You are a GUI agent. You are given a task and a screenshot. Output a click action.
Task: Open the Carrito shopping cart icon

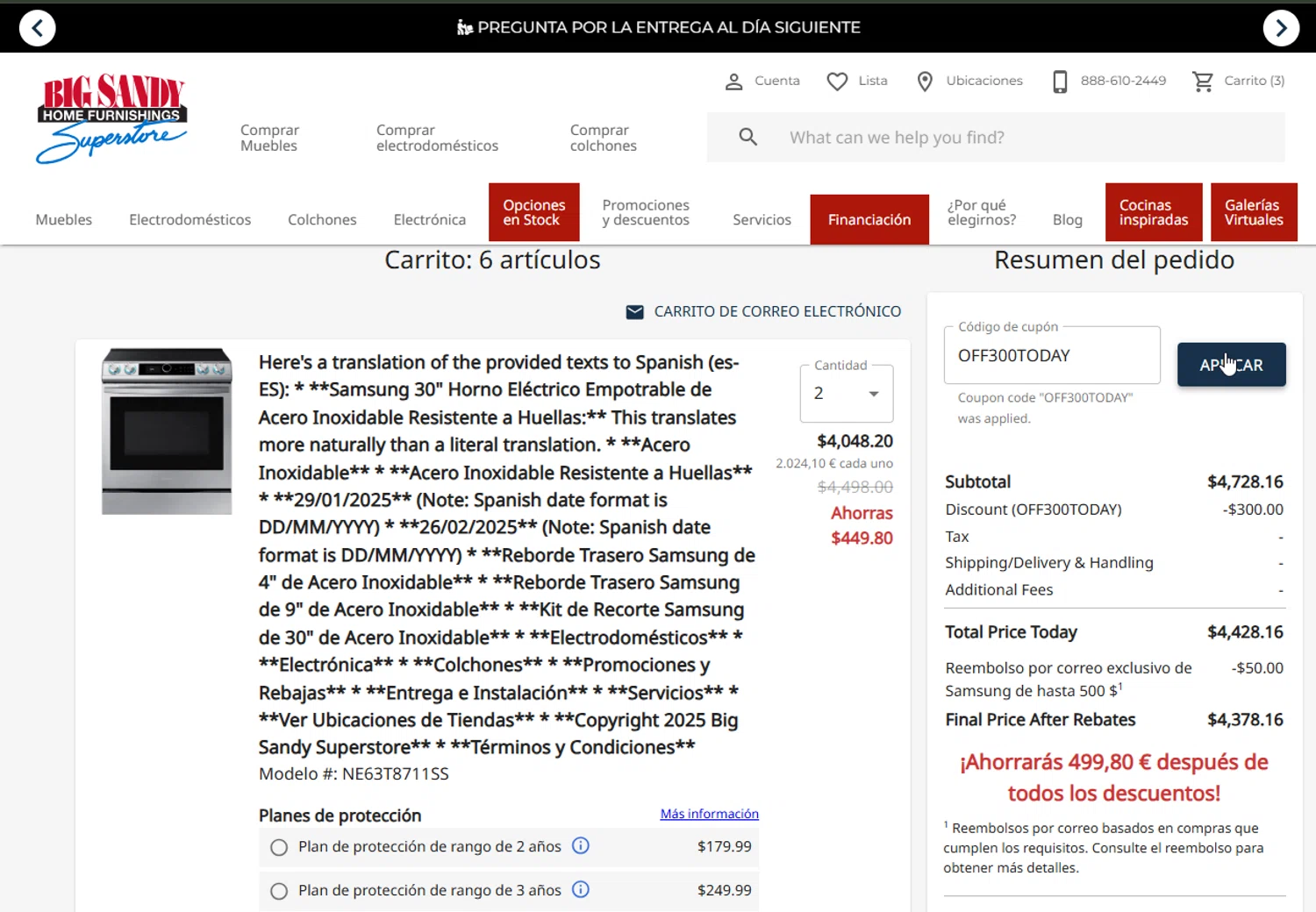pos(1203,82)
